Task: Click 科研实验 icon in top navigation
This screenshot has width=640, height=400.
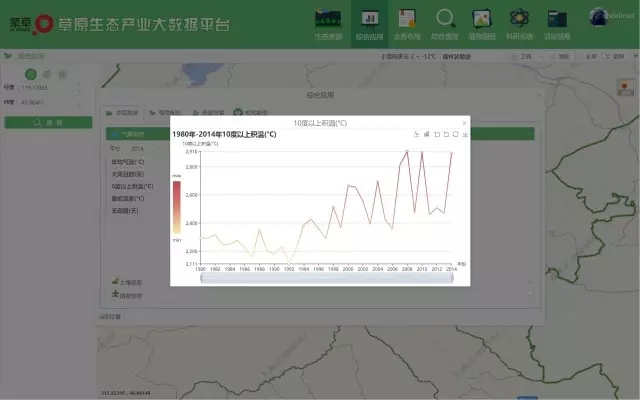Action: click(519, 22)
